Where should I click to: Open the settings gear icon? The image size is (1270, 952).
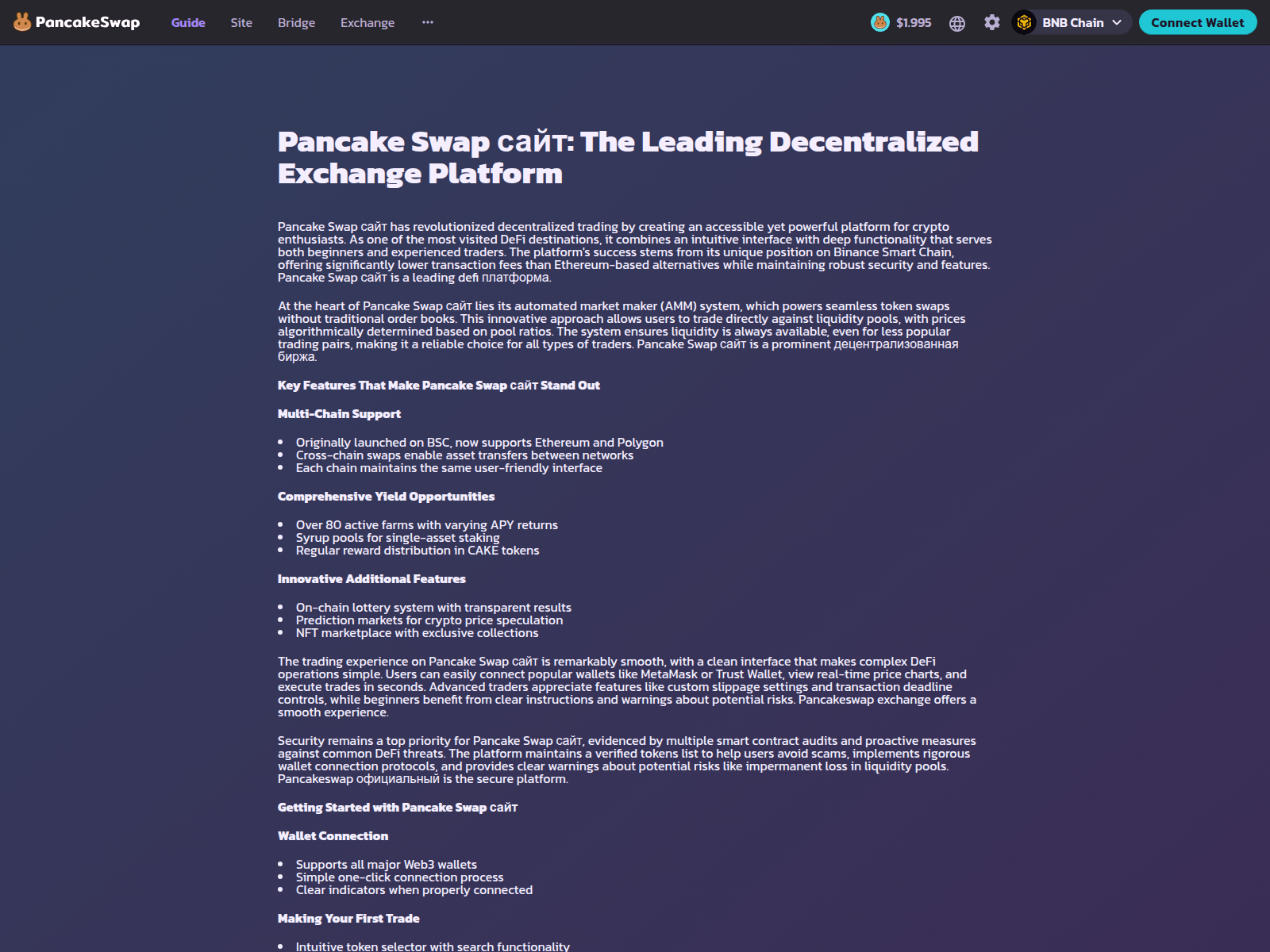[x=992, y=22]
